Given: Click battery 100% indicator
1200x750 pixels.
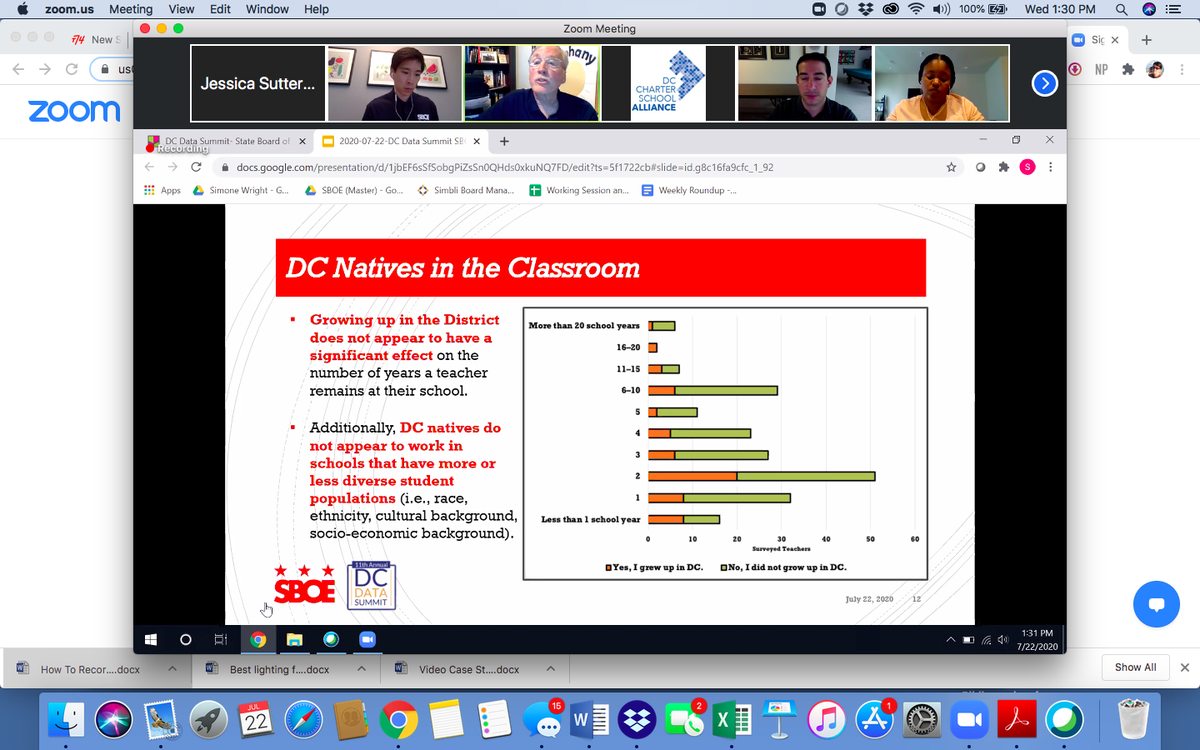Looking at the screenshot, I should click(982, 9).
